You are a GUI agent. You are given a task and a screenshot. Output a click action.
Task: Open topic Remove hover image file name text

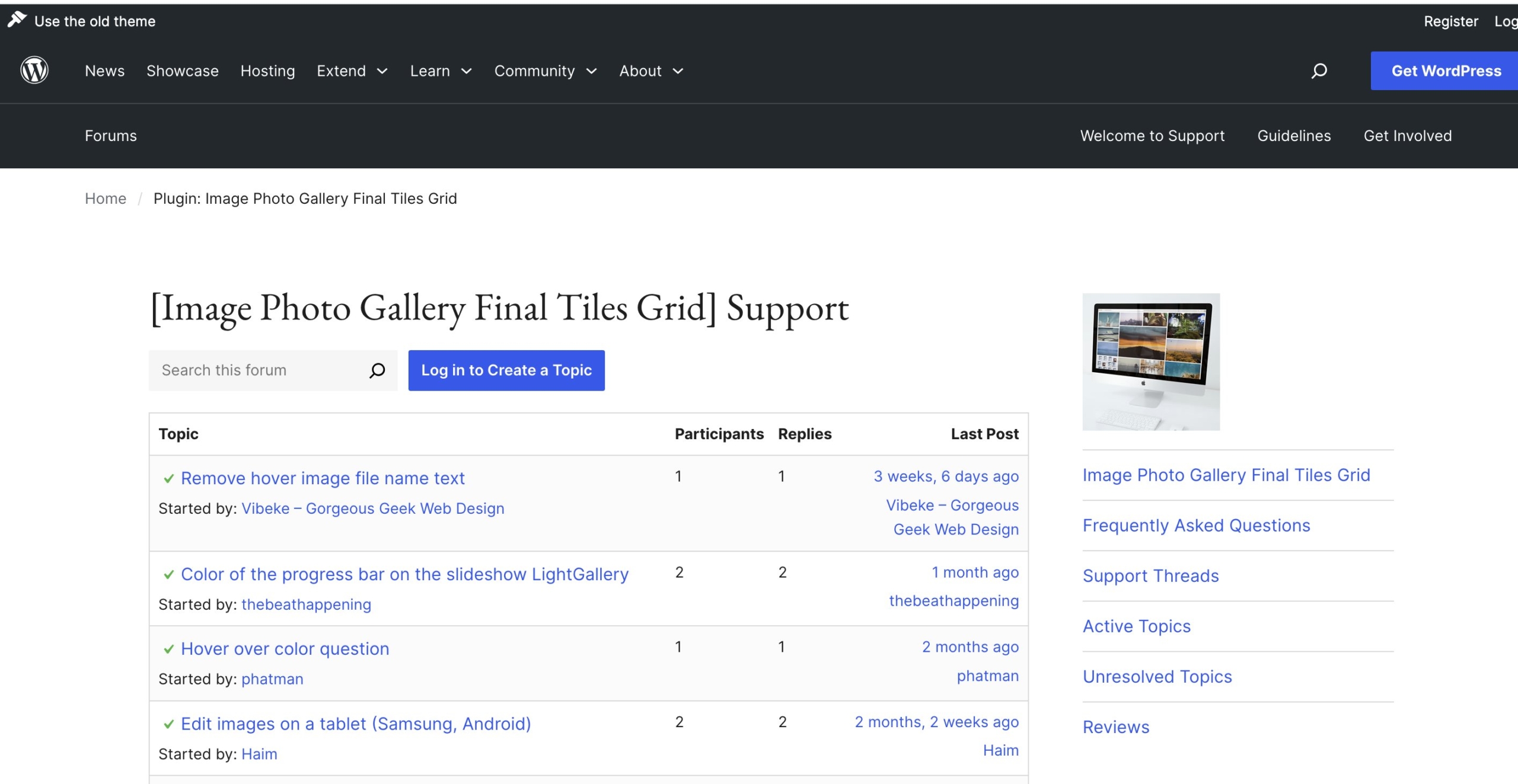[323, 478]
